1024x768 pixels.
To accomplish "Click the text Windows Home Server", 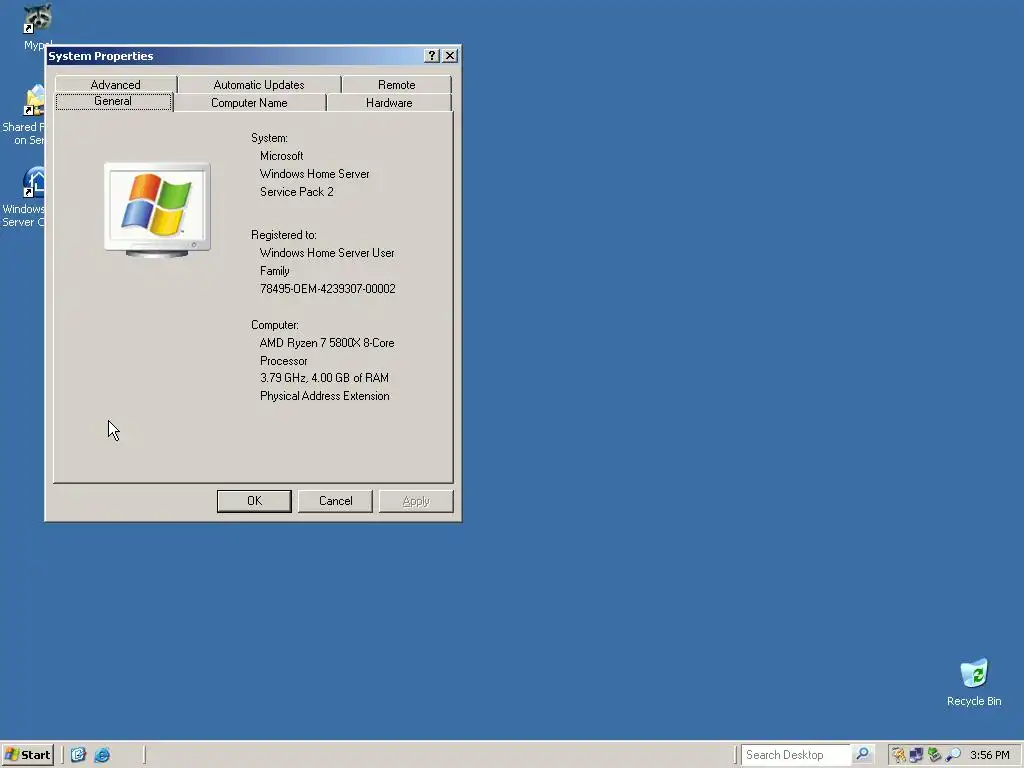I will (315, 174).
